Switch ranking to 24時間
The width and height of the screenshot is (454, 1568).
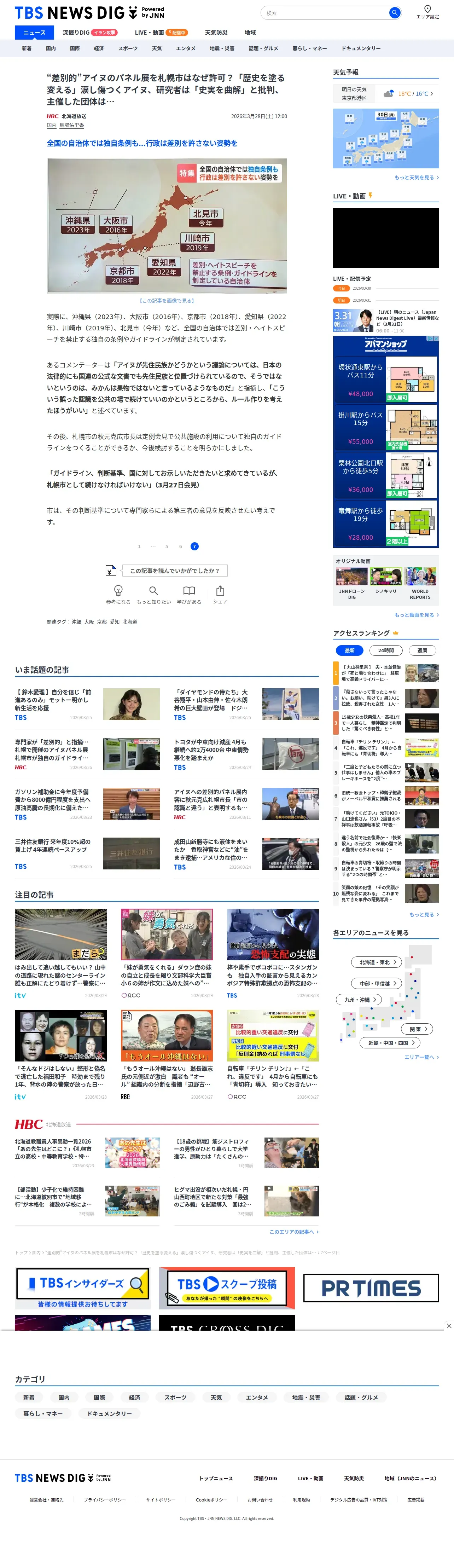point(386,650)
